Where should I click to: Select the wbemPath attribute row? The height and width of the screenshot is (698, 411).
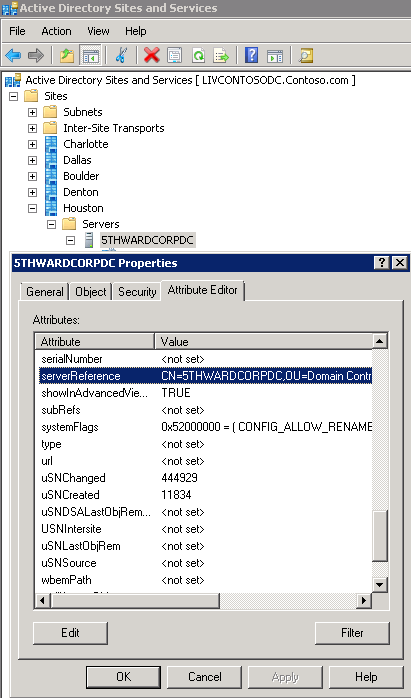click(x=205, y=580)
